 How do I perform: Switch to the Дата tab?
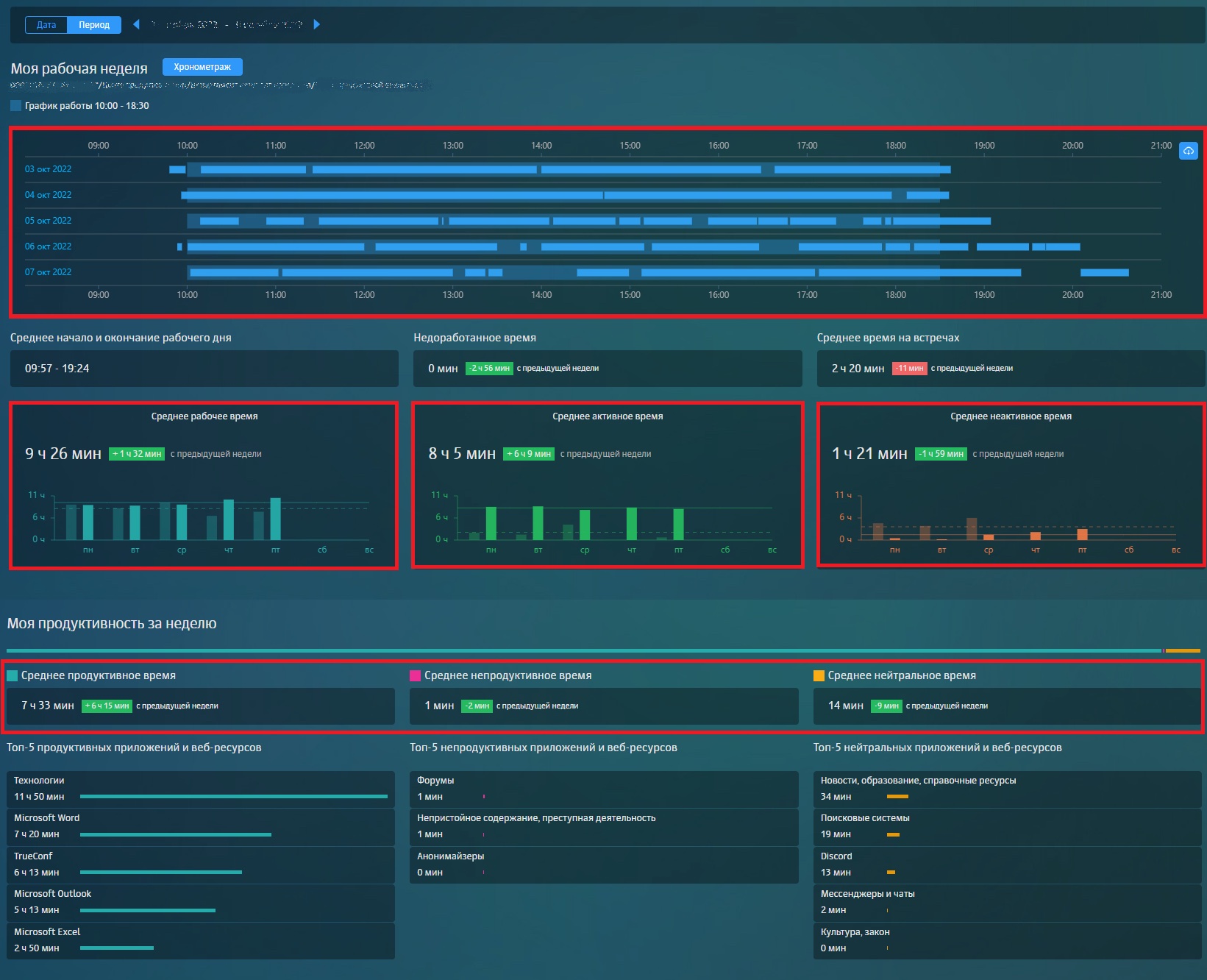tap(46, 25)
